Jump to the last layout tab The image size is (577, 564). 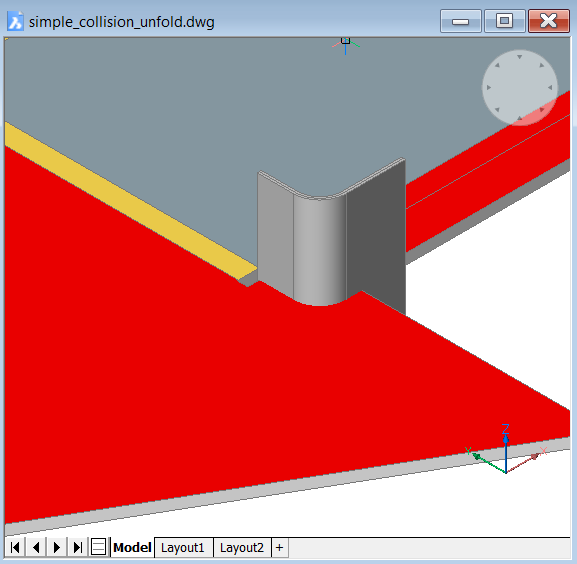pos(77,547)
